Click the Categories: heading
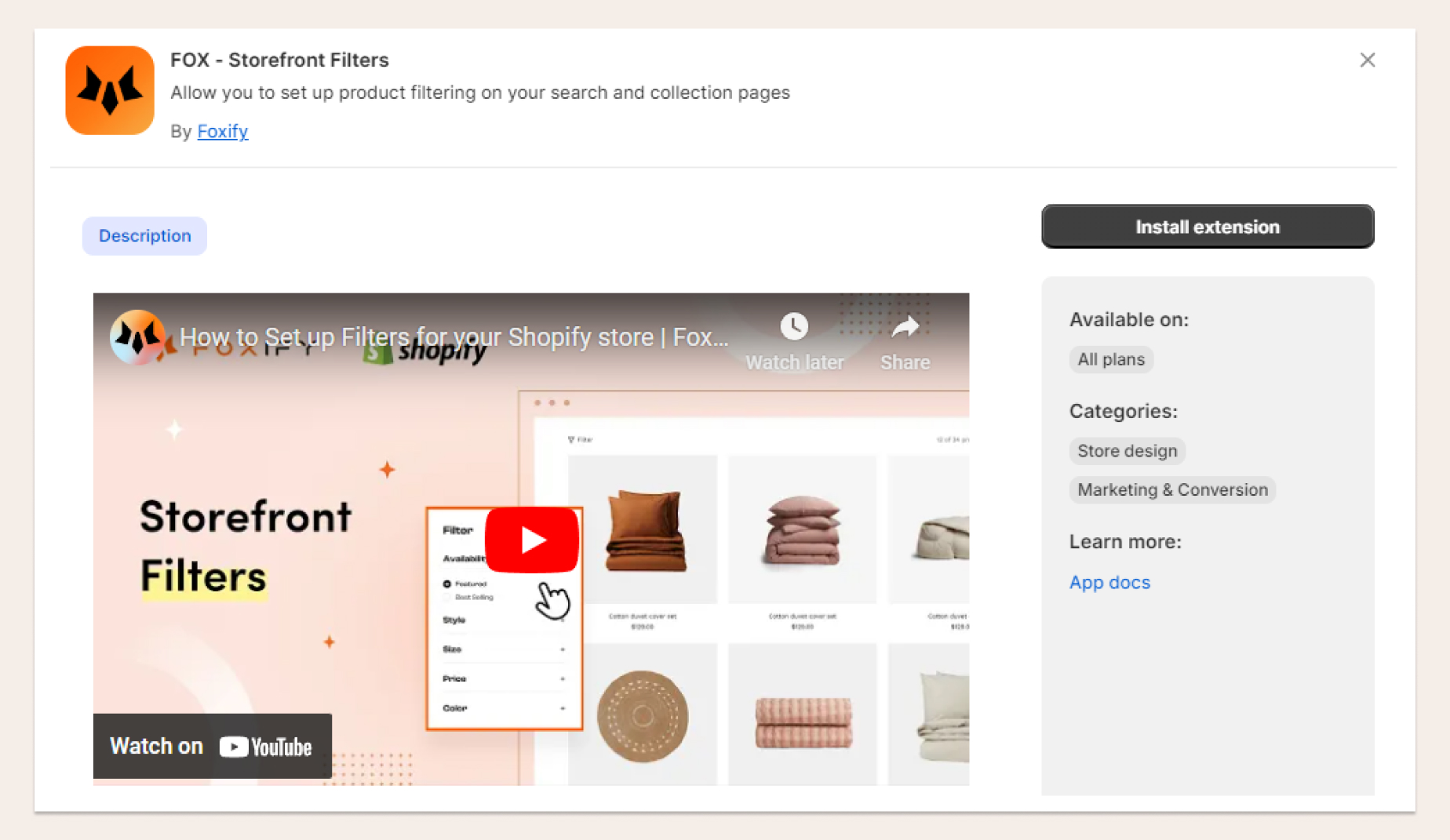 click(1123, 411)
